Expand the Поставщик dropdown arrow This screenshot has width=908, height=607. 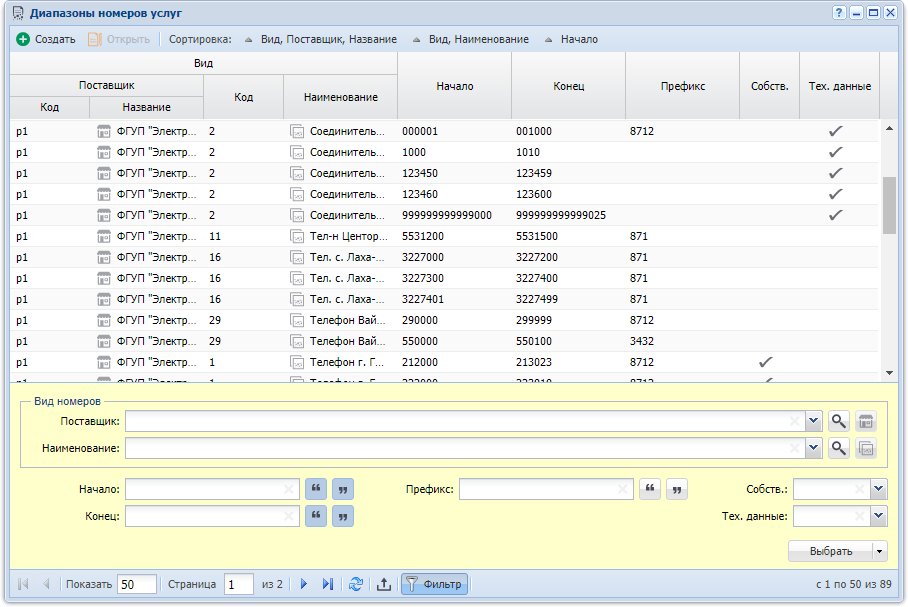coord(814,421)
